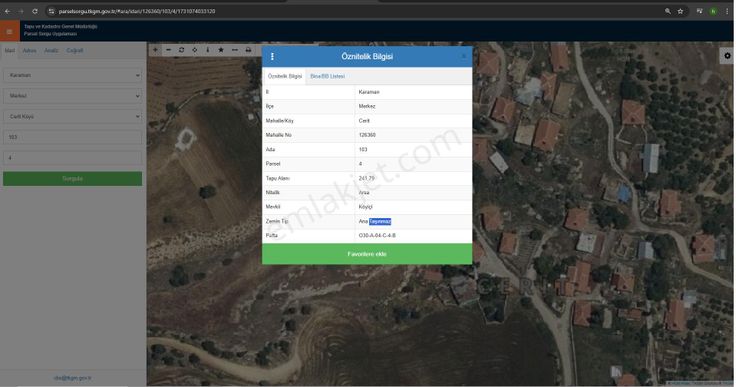Click the Tapu Alanı row label
This screenshot has width=736, height=387.
[x=278, y=178]
